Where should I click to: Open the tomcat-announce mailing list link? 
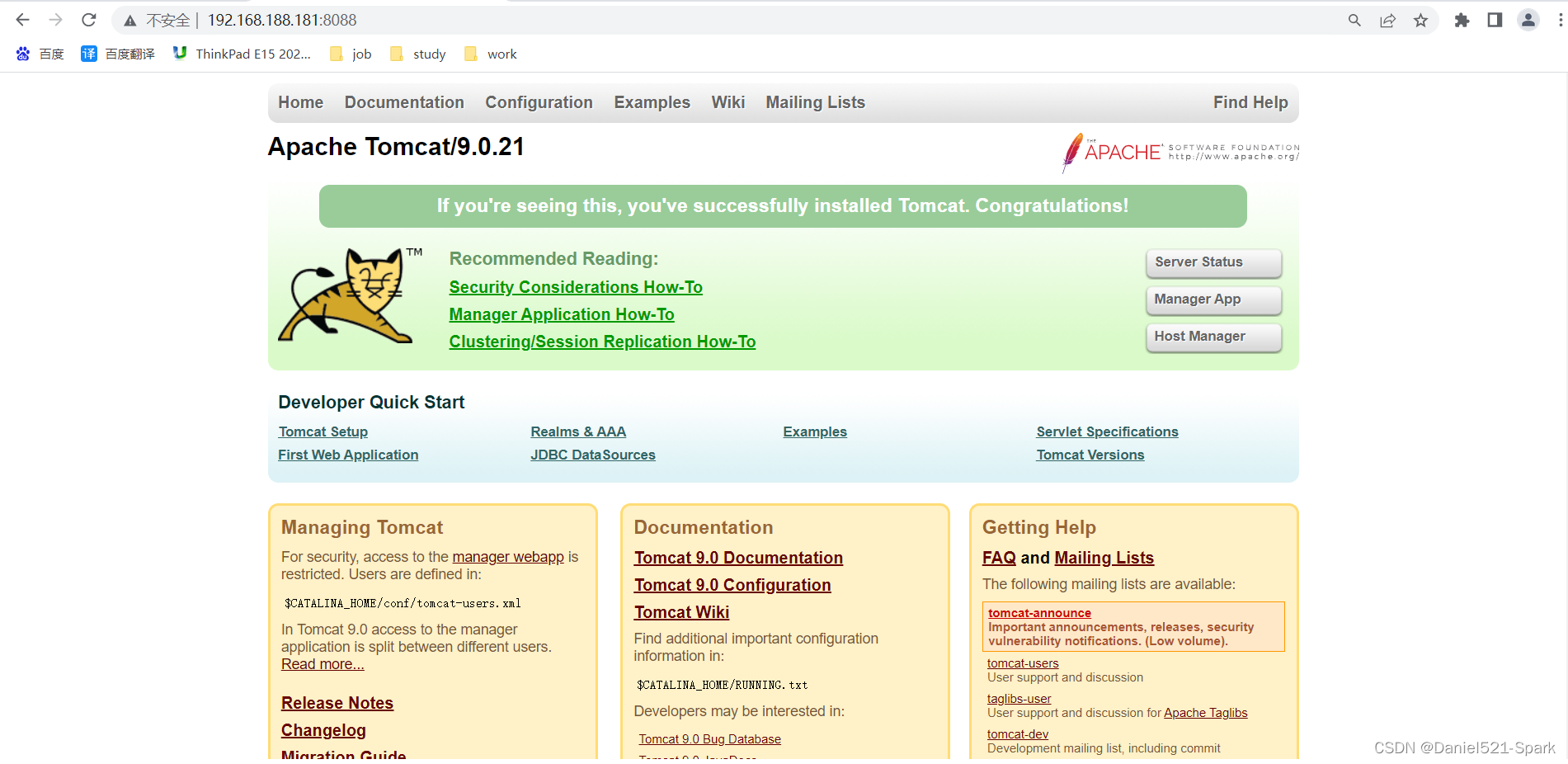(x=1039, y=613)
